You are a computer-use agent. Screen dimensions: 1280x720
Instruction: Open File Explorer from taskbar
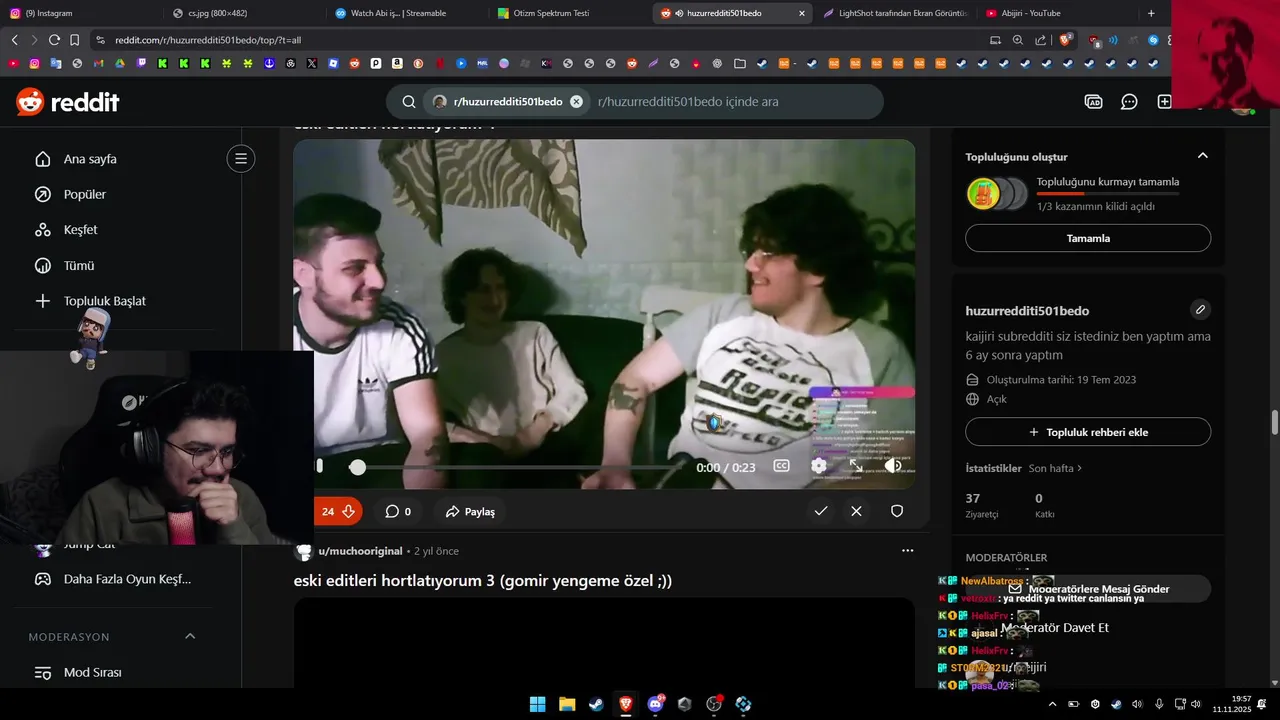click(567, 704)
